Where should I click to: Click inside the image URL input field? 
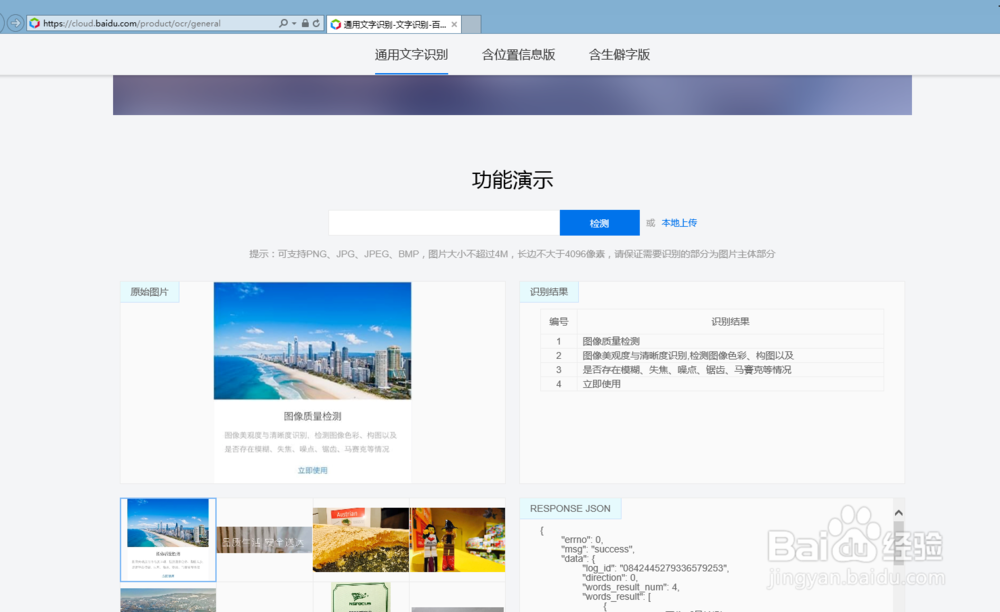[444, 222]
